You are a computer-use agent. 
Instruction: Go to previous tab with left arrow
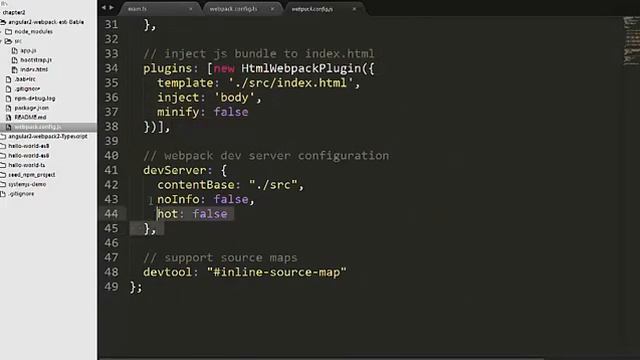point(104,7)
